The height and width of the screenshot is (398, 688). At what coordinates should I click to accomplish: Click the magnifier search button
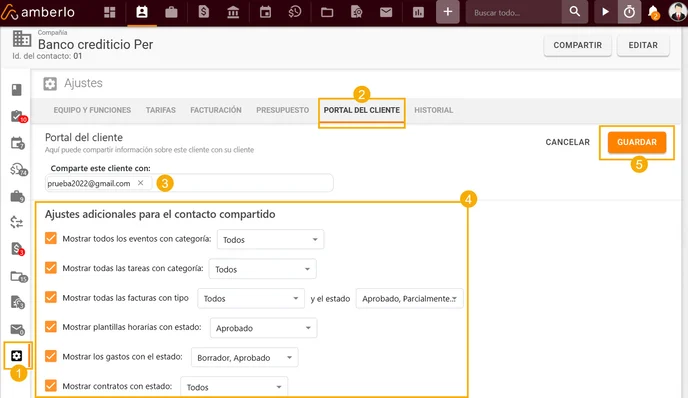(574, 12)
